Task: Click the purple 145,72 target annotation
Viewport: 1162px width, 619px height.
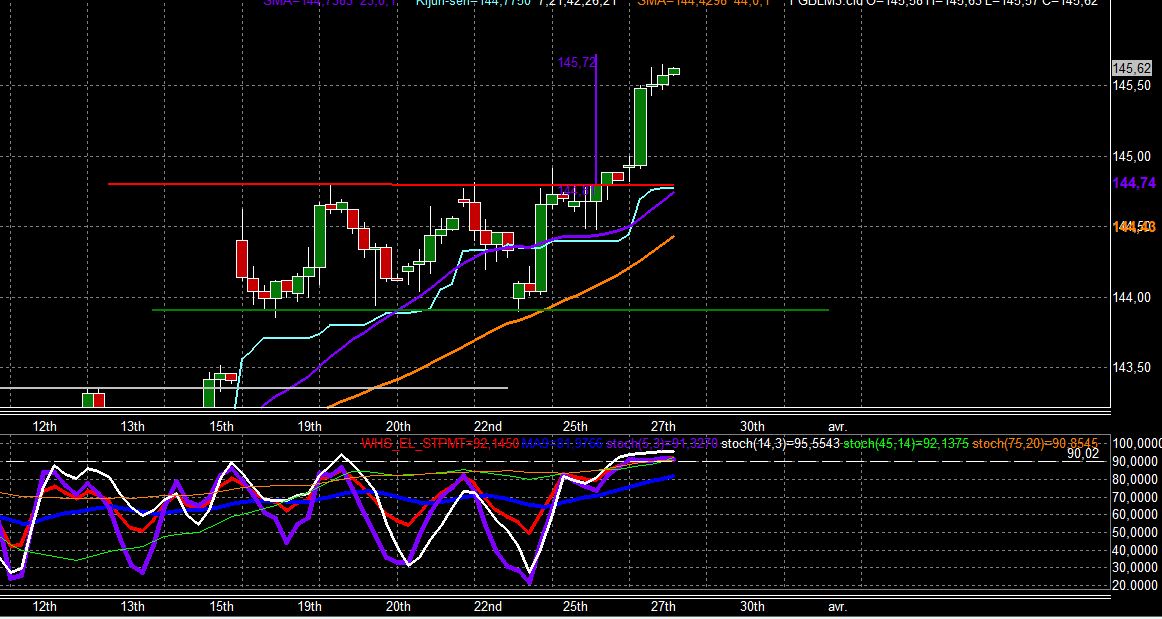Action: click(x=577, y=63)
